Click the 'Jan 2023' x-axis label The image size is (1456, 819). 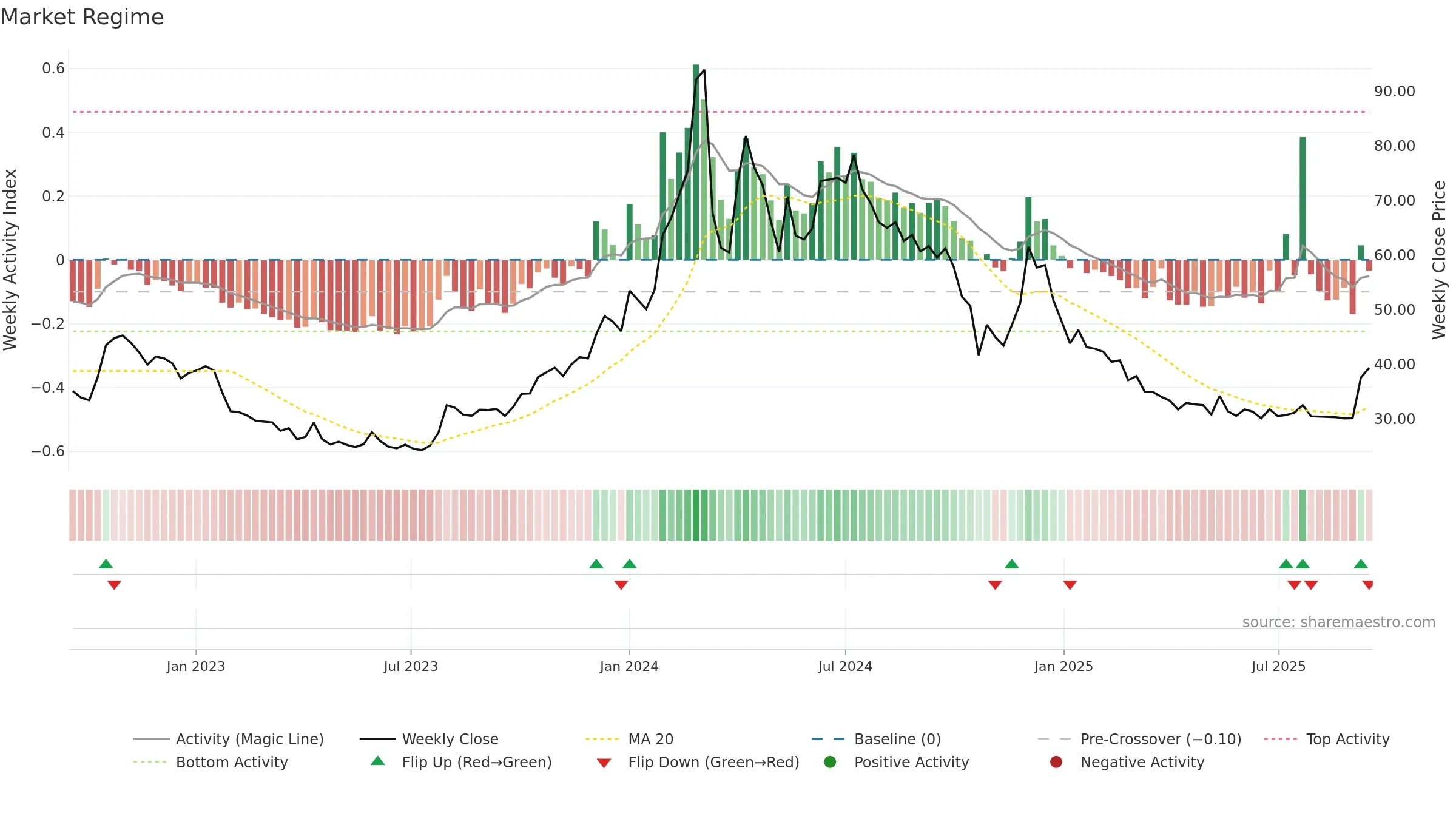[x=195, y=666]
